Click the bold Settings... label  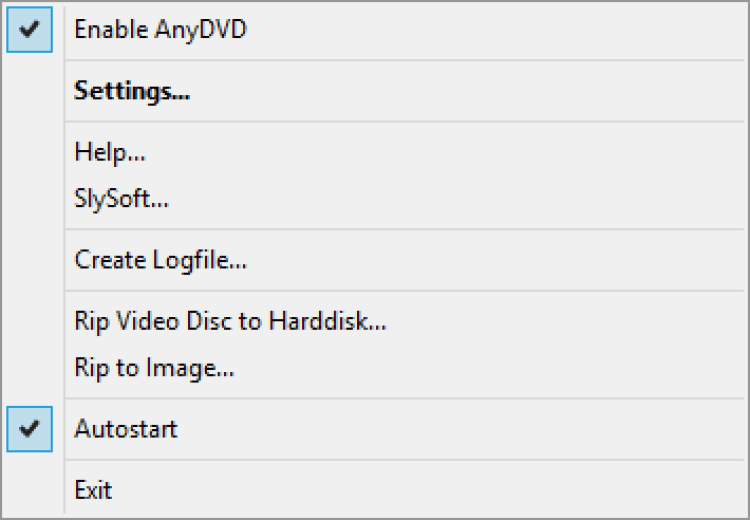coord(132,91)
